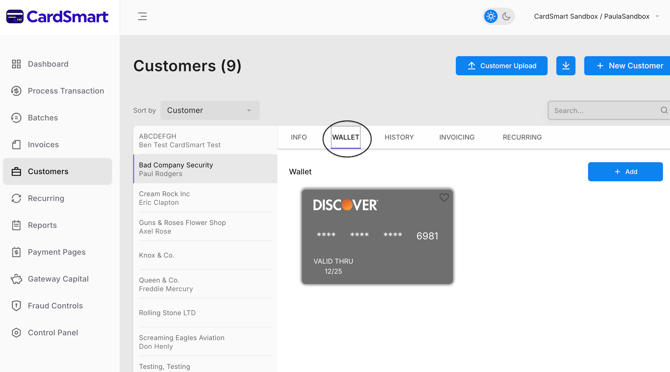The height and width of the screenshot is (372, 670).
Task: Select Knox & Co. customer
Action: 205,255
